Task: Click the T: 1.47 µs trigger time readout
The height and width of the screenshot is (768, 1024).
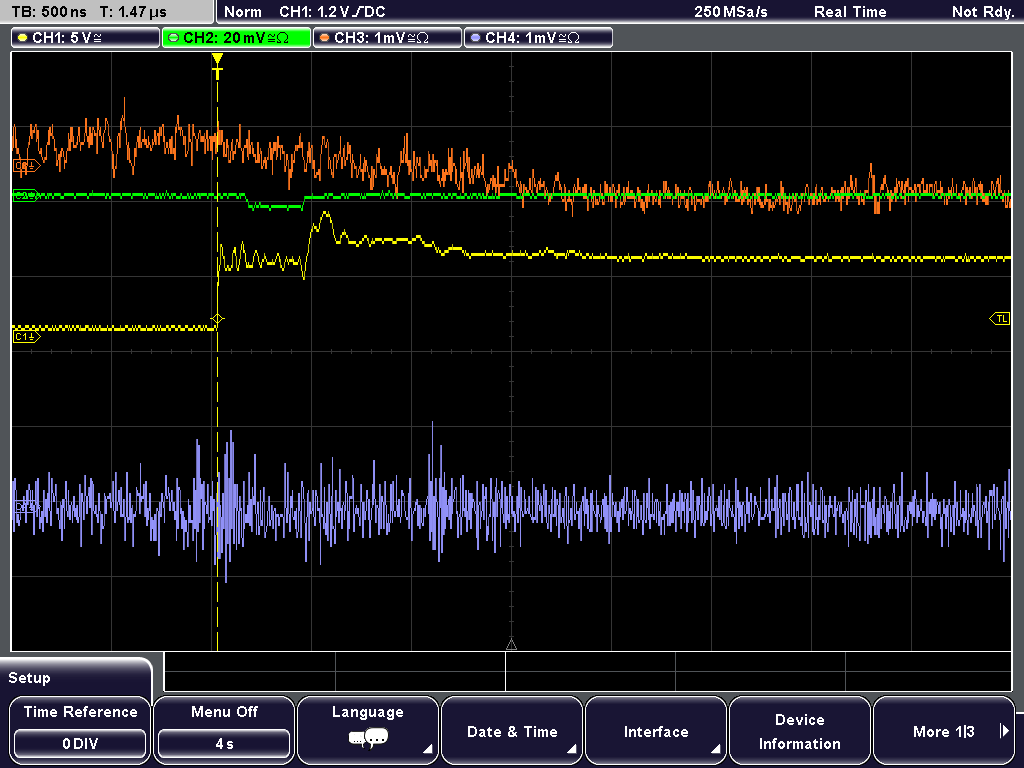Action: 133,12
